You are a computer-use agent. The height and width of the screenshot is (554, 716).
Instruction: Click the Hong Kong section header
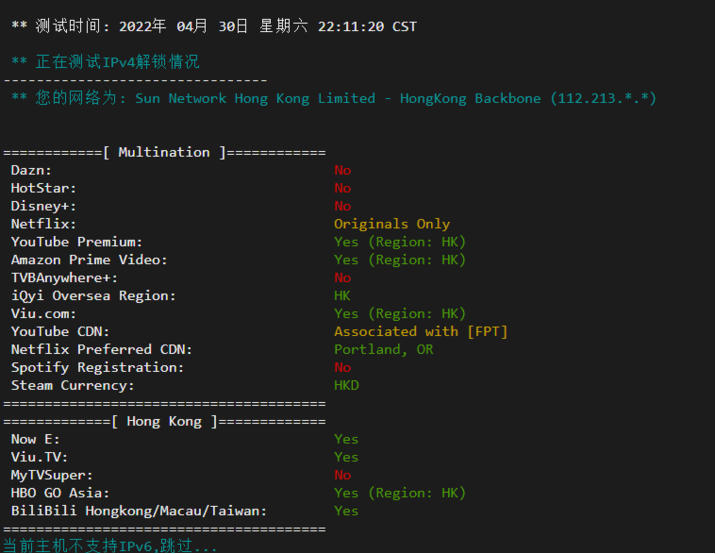[164, 421]
